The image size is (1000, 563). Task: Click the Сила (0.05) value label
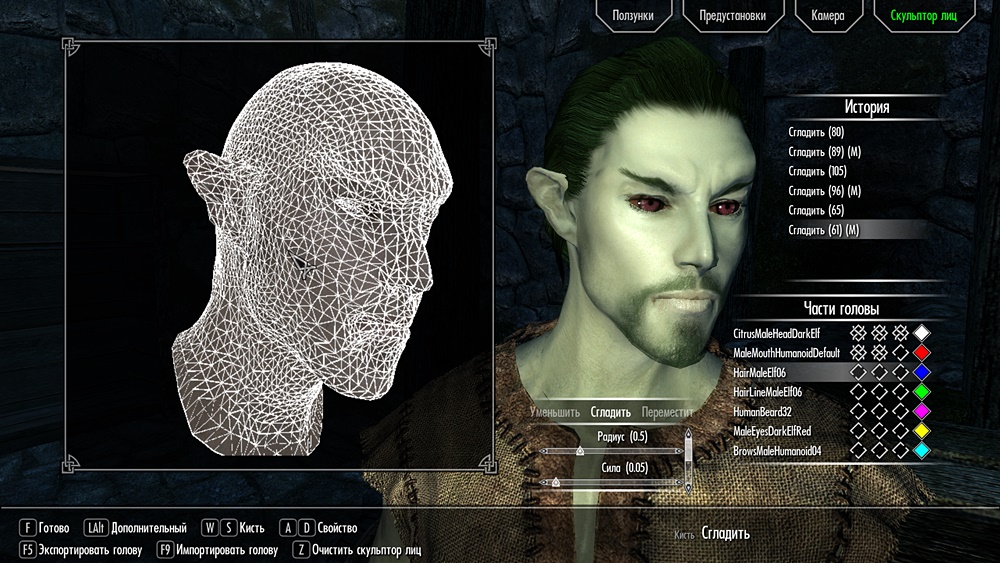624,467
